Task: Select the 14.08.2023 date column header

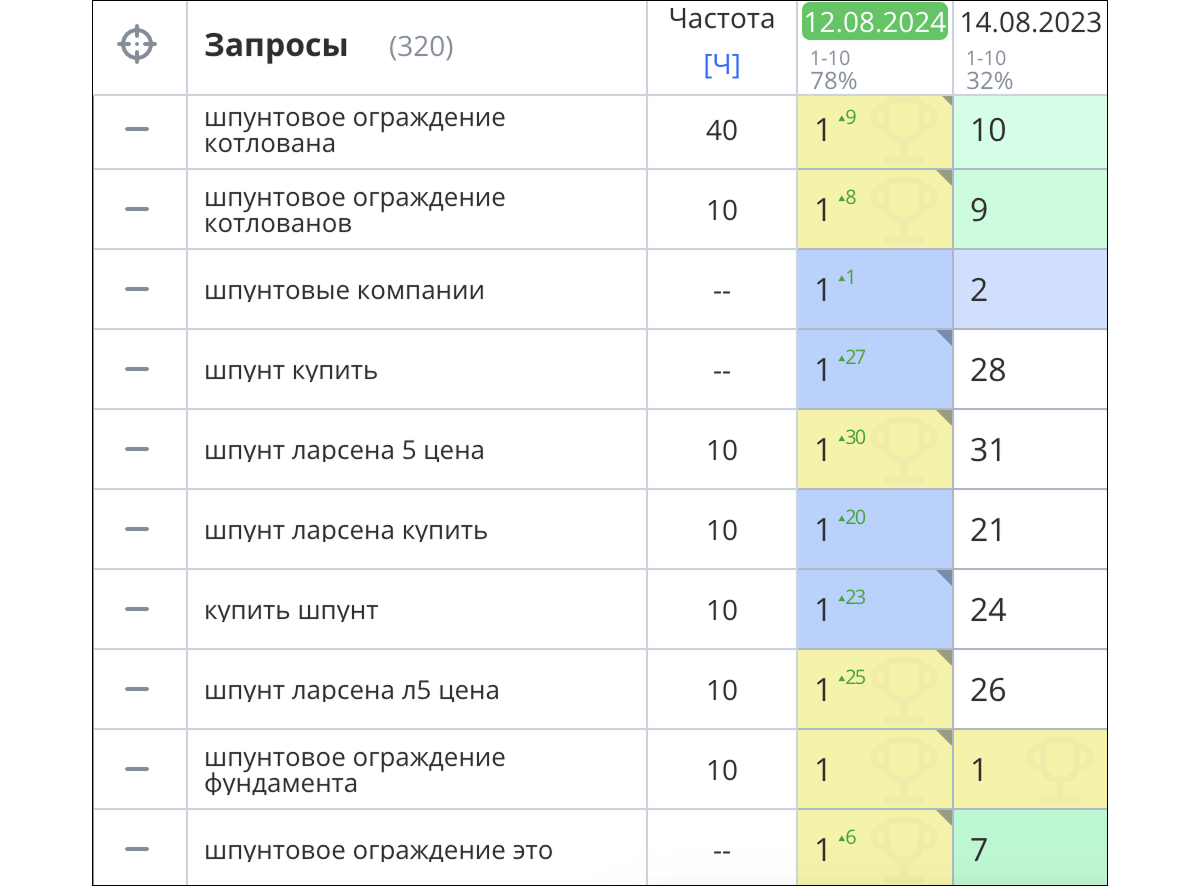Action: coord(1031,22)
